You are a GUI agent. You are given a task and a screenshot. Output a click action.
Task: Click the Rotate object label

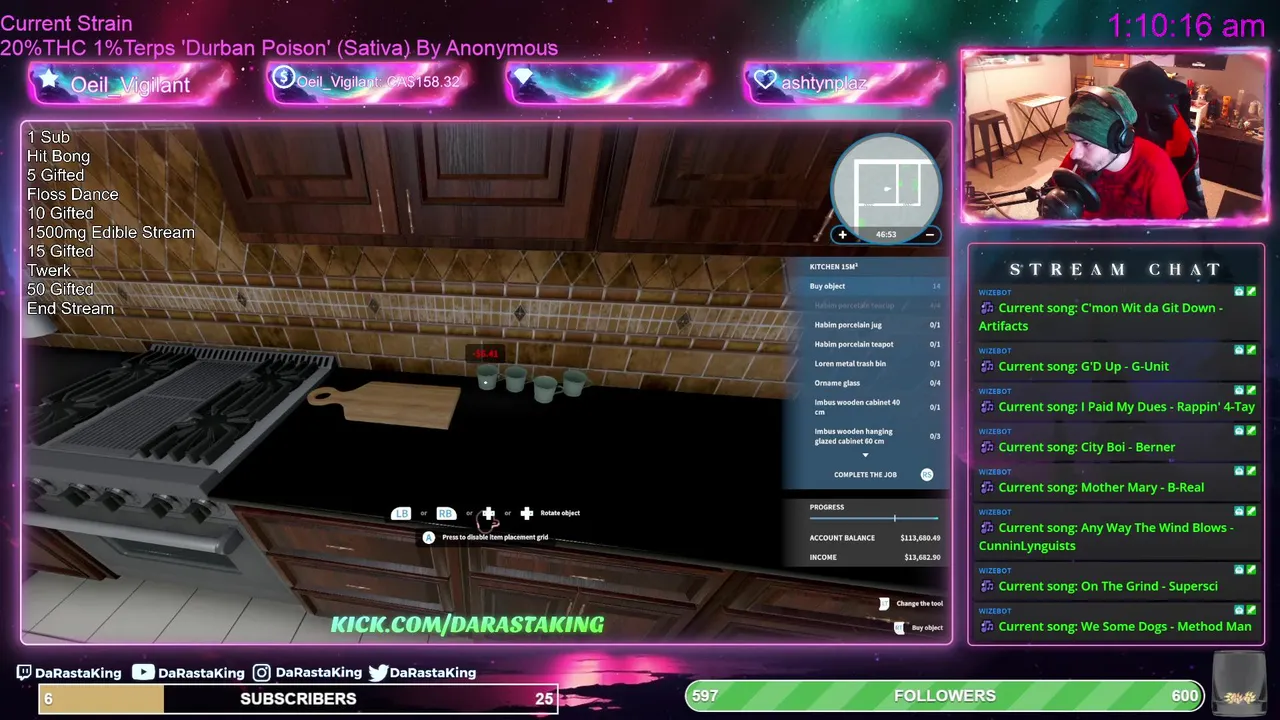click(x=560, y=513)
